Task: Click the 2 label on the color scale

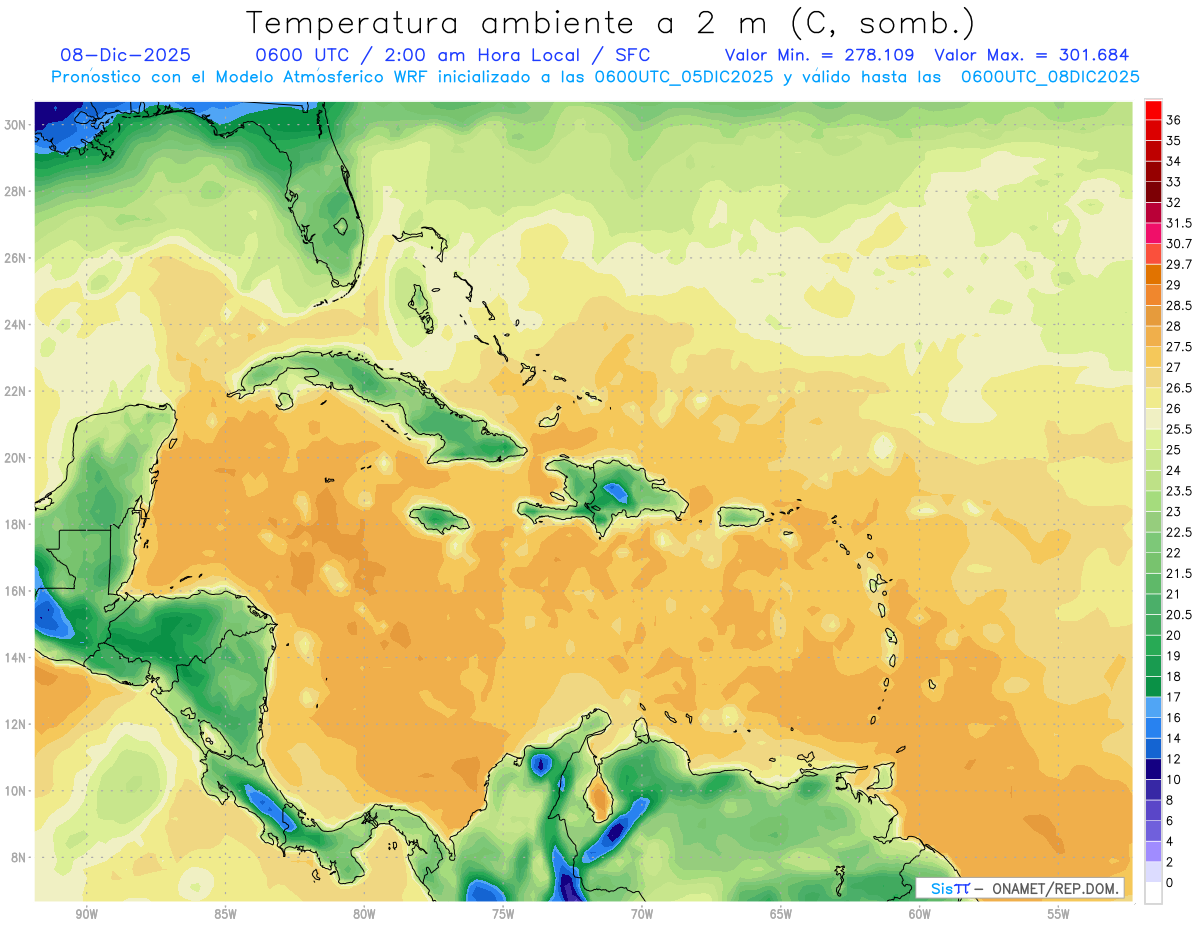Action: pyautogui.click(x=1170, y=862)
